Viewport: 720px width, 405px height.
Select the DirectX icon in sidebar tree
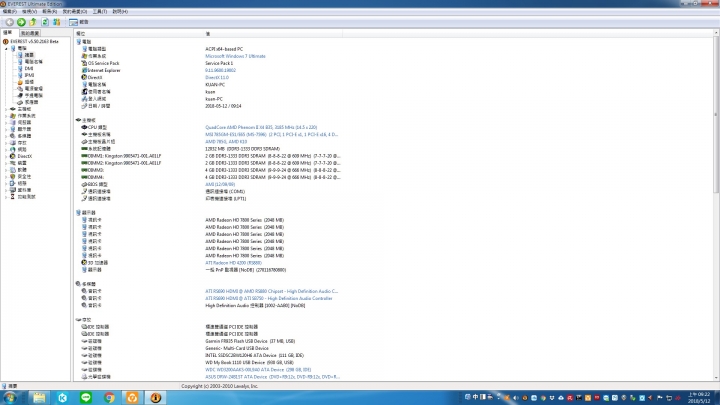pos(13,157)
